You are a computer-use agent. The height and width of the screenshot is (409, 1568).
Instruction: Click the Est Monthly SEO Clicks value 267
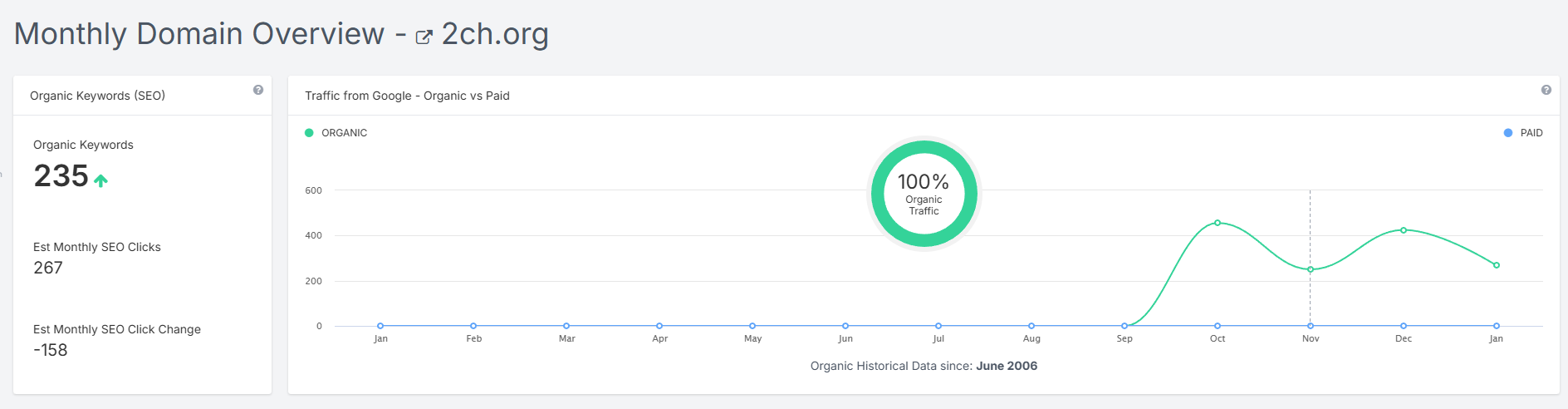48,268
